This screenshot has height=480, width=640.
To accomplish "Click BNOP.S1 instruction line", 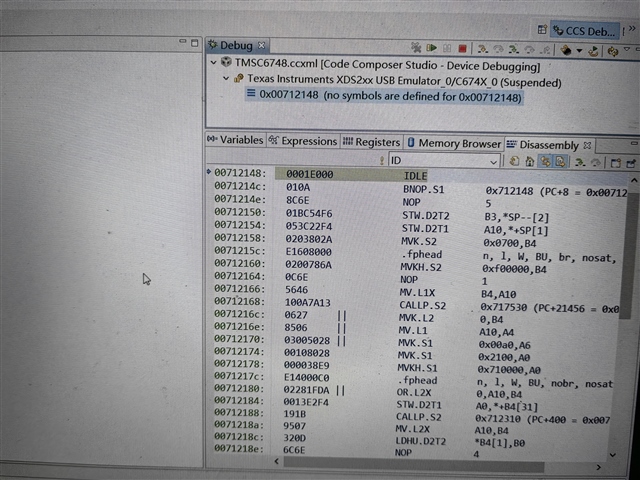I will coord(423,190).
